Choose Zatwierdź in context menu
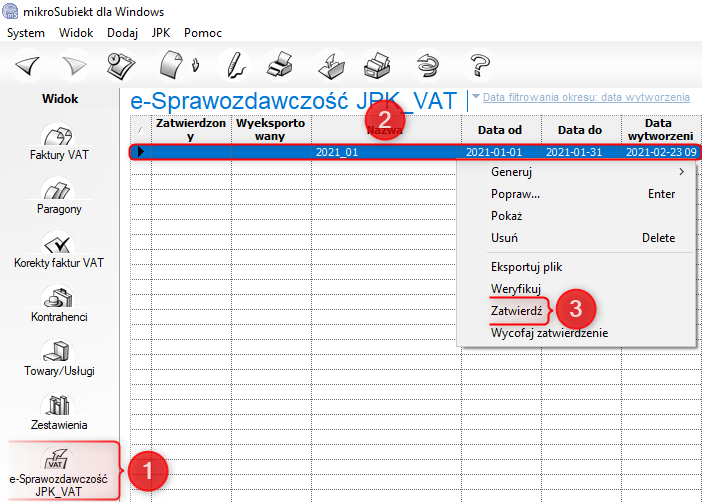Image resolution: width=702 pixels, height=502 pixels. coord(576,311)
